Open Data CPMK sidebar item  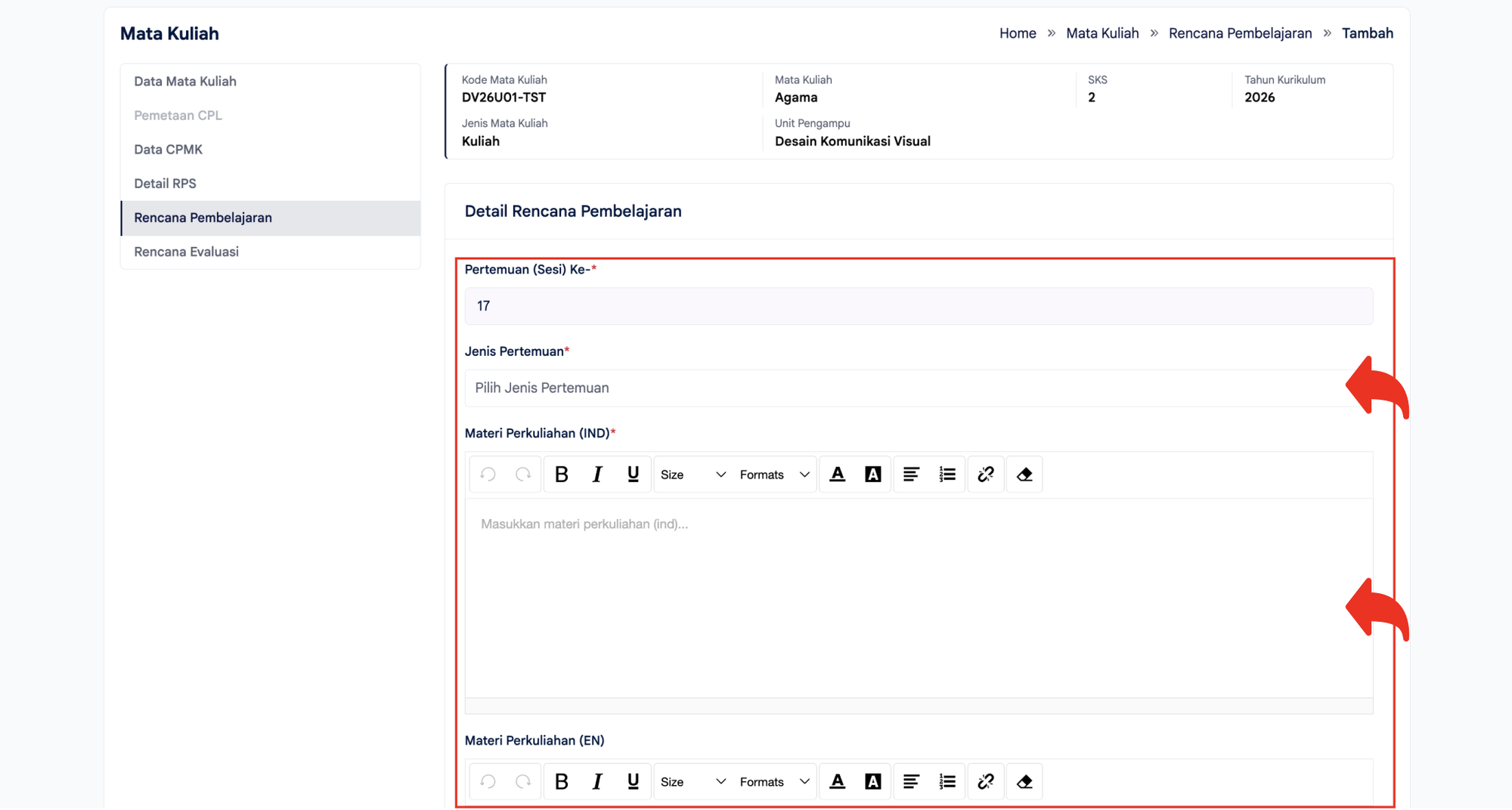tap(271, 150)
